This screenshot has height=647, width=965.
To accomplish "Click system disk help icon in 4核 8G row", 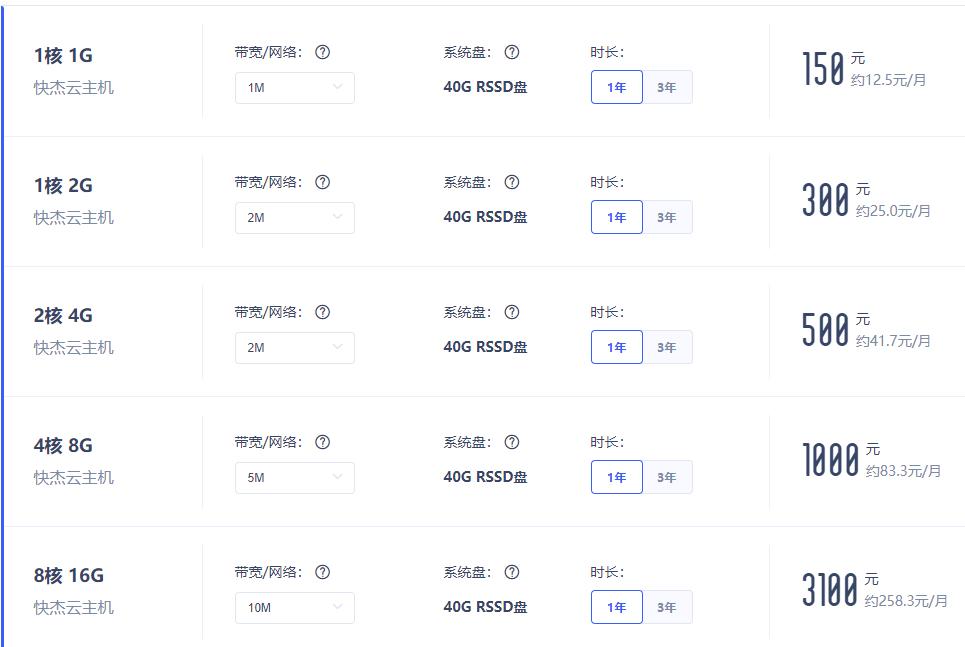I will click(x=511, y=442).
